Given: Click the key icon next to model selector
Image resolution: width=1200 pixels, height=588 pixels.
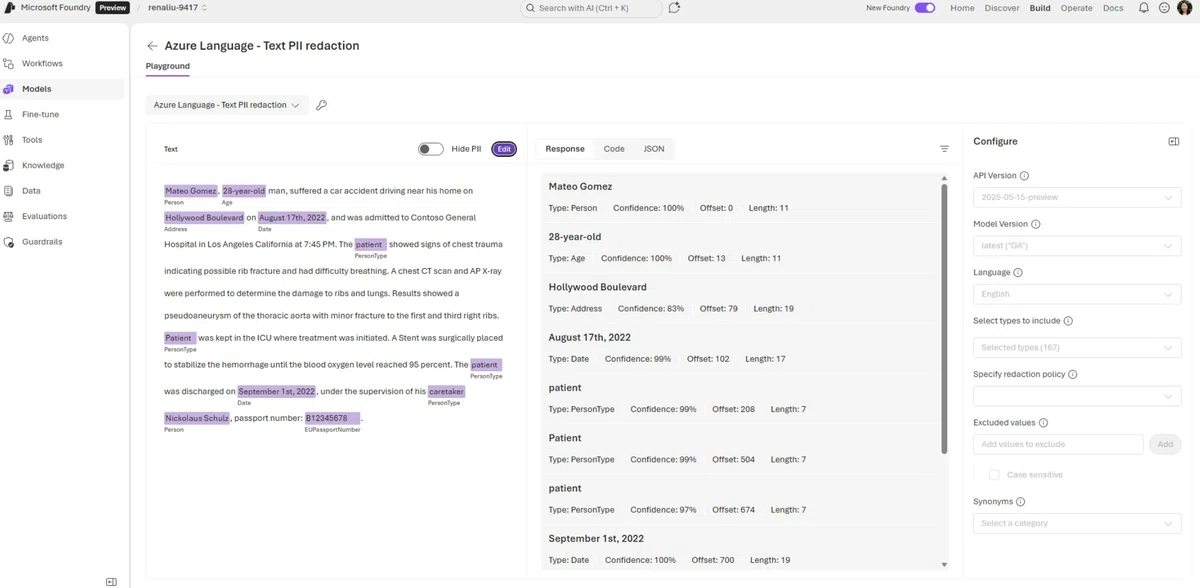Looking at the screenshot, I should pos(321,105).
